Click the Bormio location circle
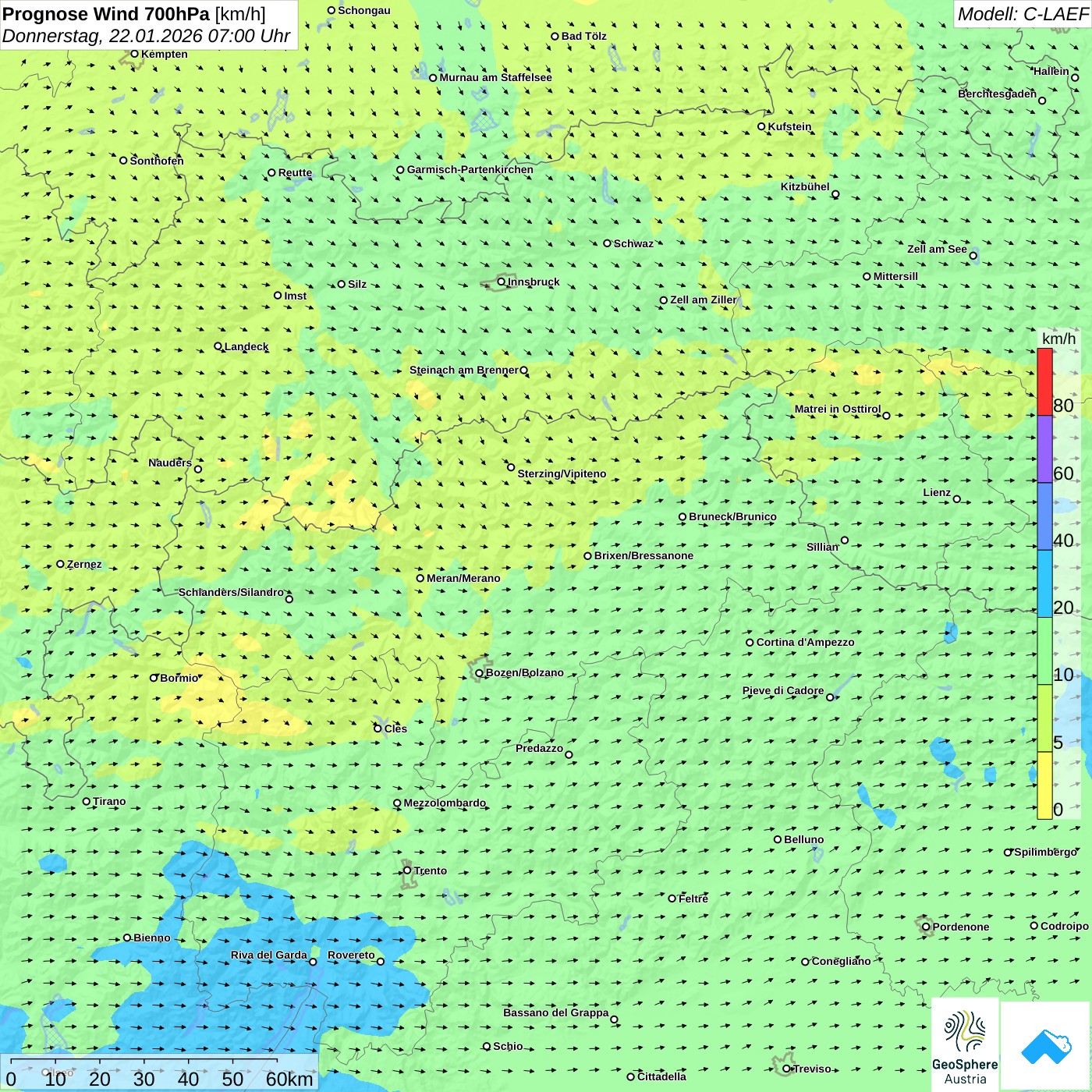Viewport: 1092px width, 1092px height. point(154,678)
